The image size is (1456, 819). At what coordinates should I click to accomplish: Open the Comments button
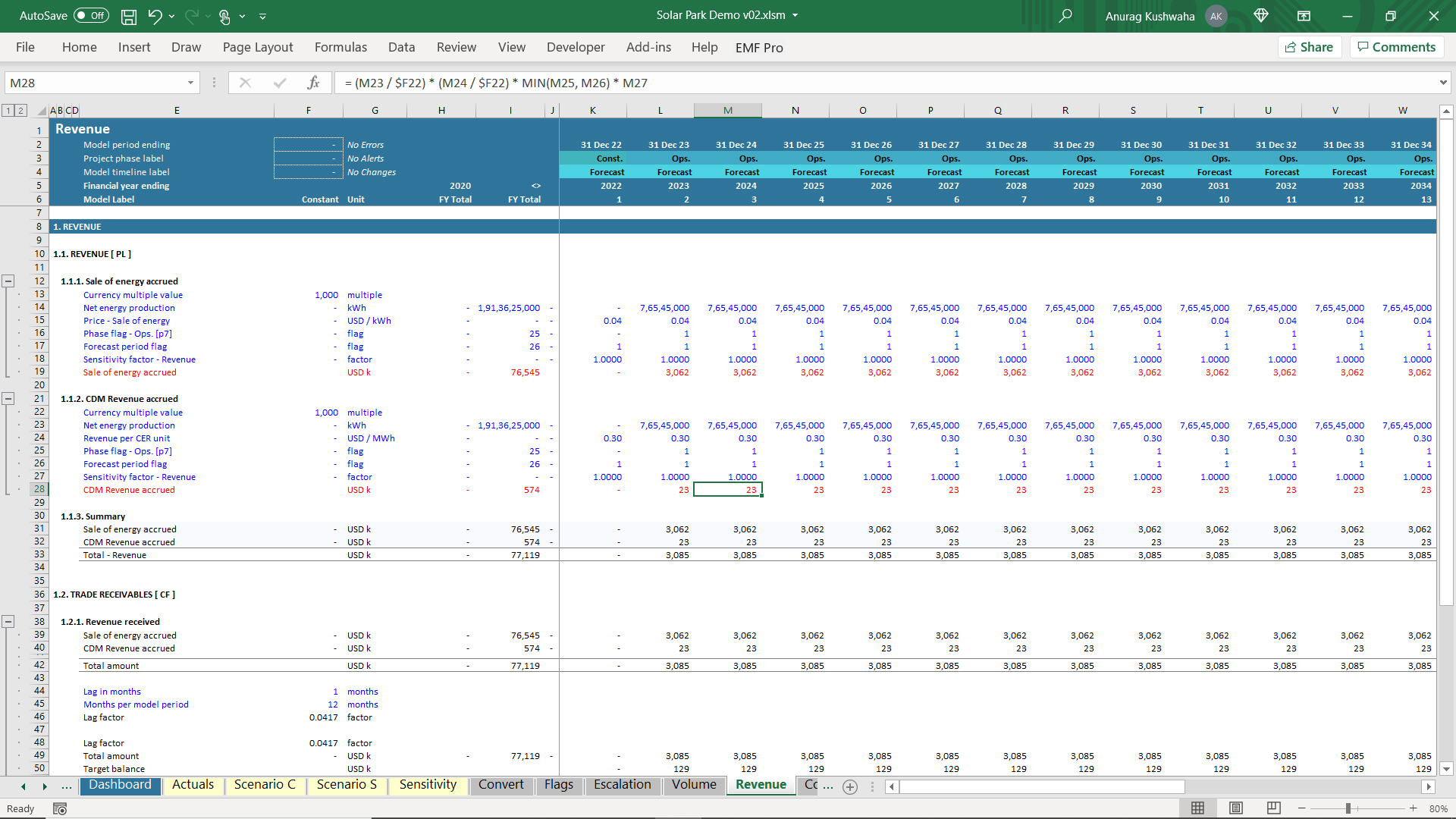1396,47
